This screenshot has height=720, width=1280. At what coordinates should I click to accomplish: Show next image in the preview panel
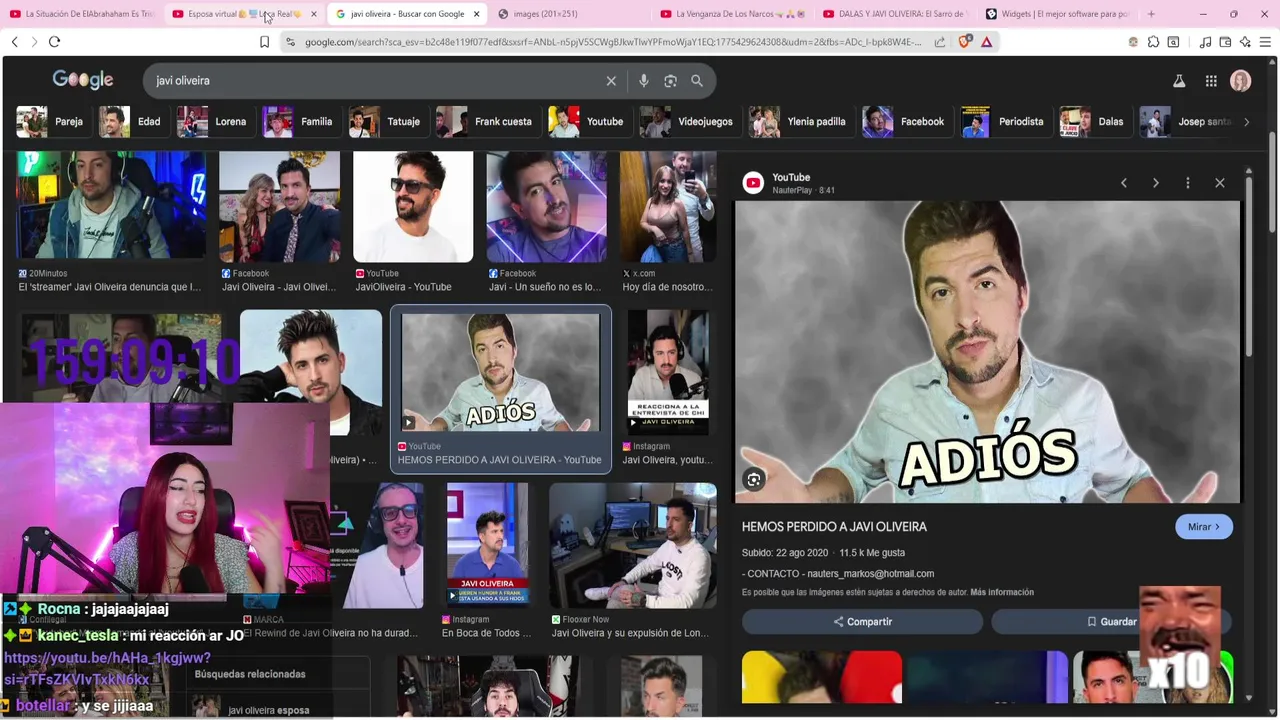pos(1156,183)
